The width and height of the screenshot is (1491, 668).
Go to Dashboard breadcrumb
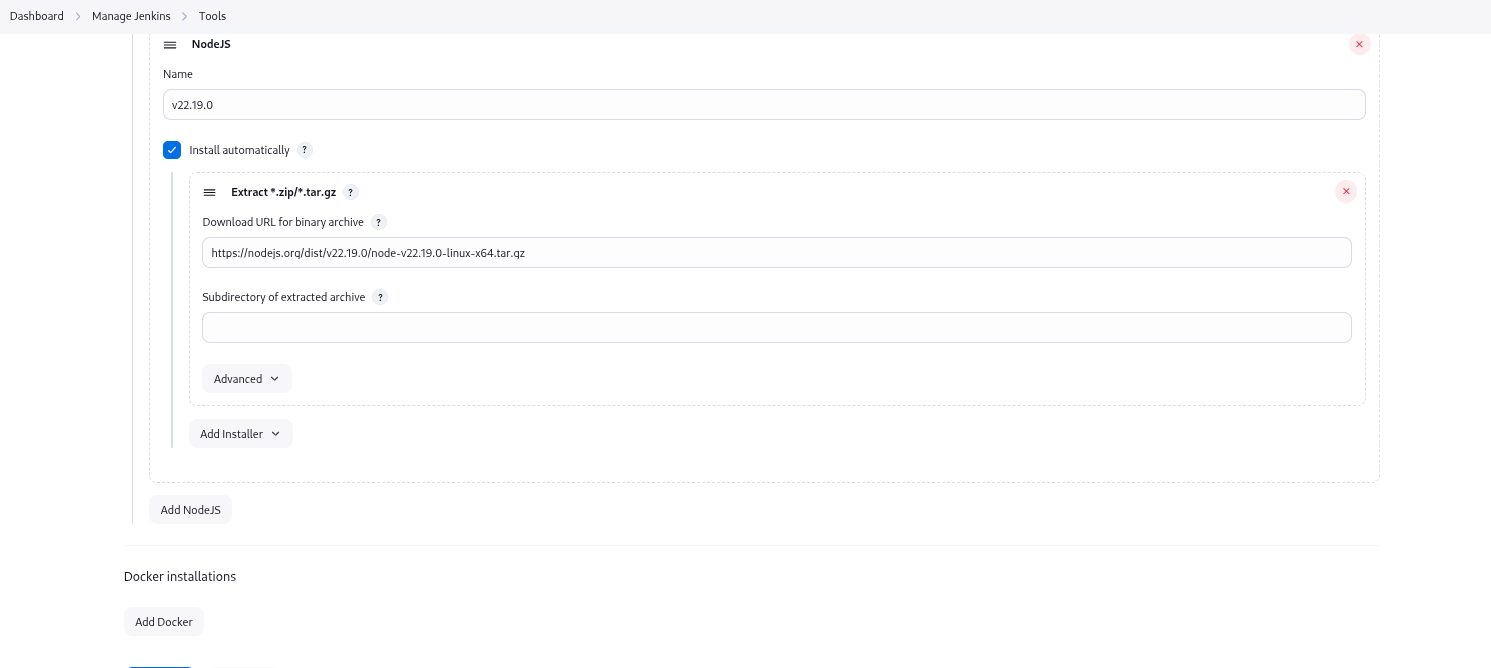[x=37, y=16]
